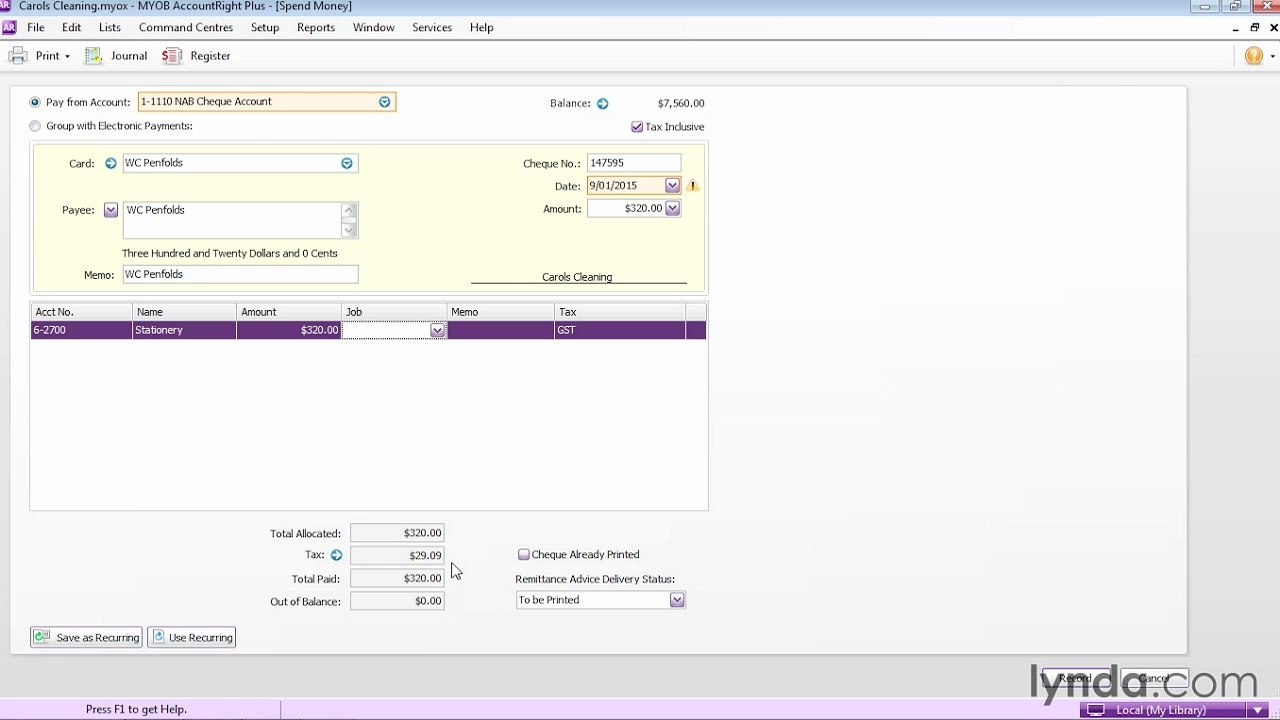Click the Cheque No. input field
Screen dimensions: 1280x720
tap(634, 163)
